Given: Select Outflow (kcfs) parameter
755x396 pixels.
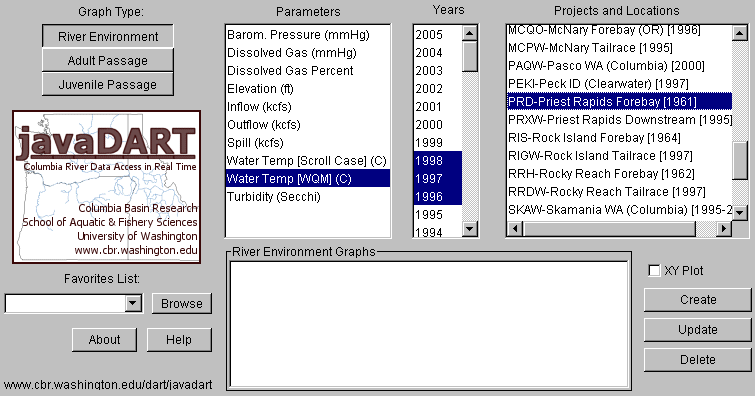Looking at the screenshot, I should (x=308, y=125).
